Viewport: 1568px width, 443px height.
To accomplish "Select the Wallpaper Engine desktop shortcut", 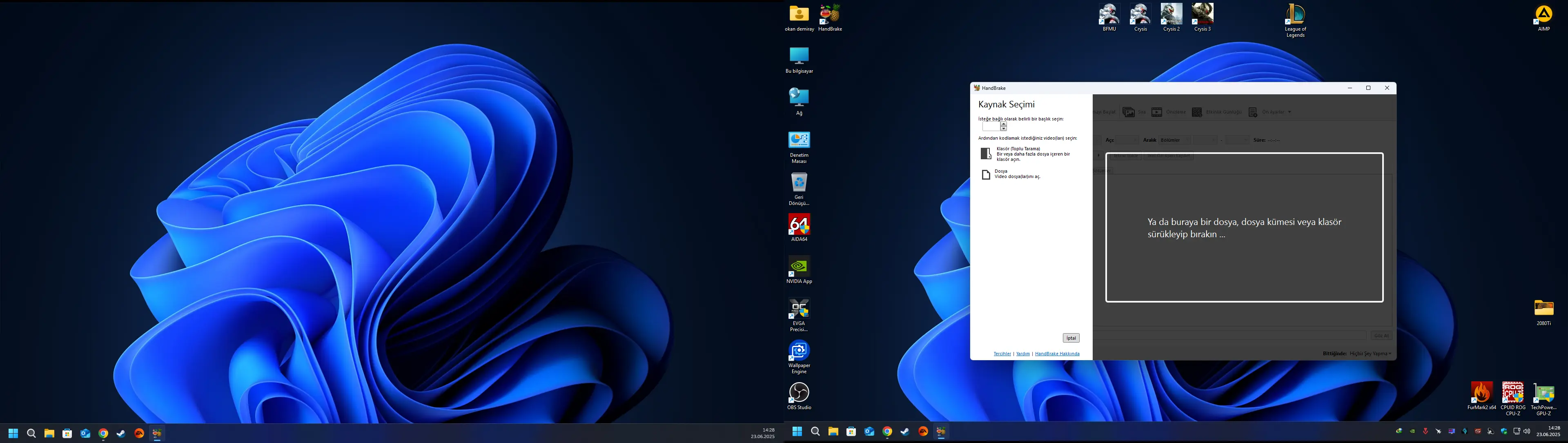I will point(799,357).
